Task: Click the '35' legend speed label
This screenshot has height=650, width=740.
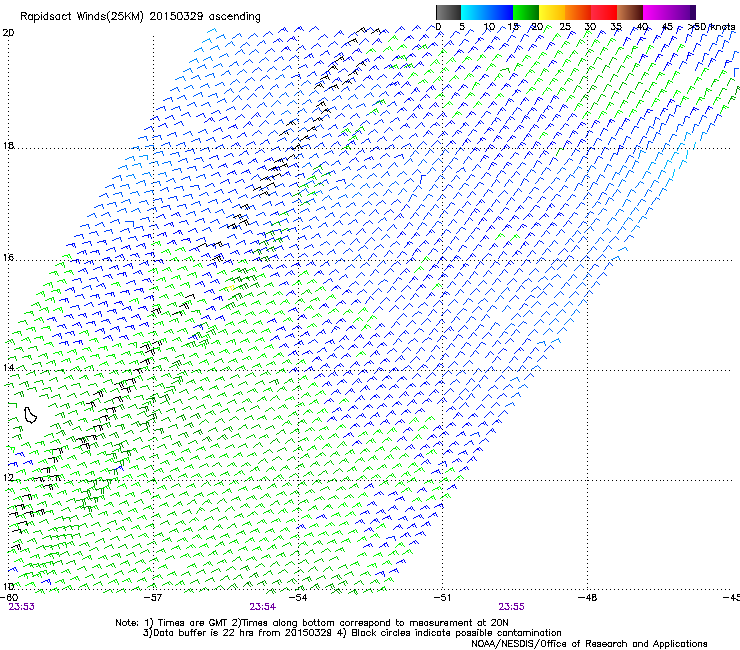Action: click(616, 27)
